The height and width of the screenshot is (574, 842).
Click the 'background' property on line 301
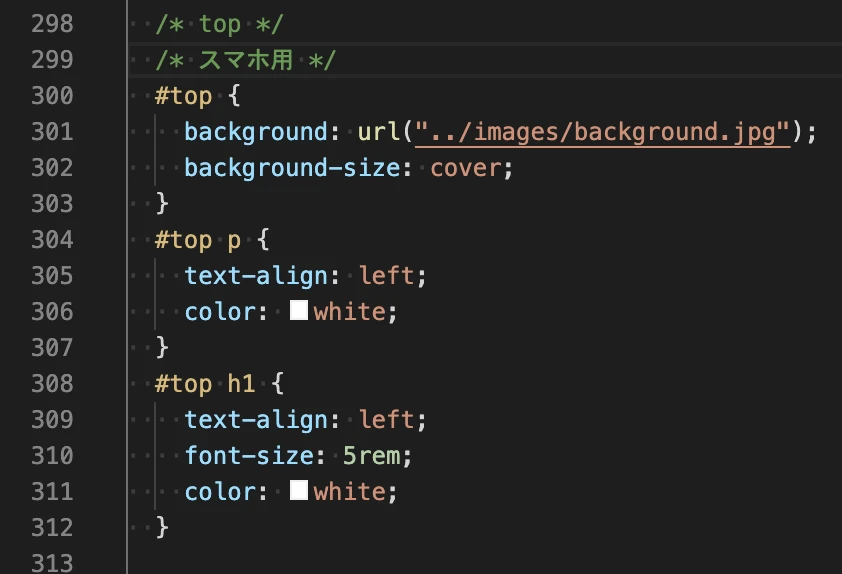click(x=256, y=132)
